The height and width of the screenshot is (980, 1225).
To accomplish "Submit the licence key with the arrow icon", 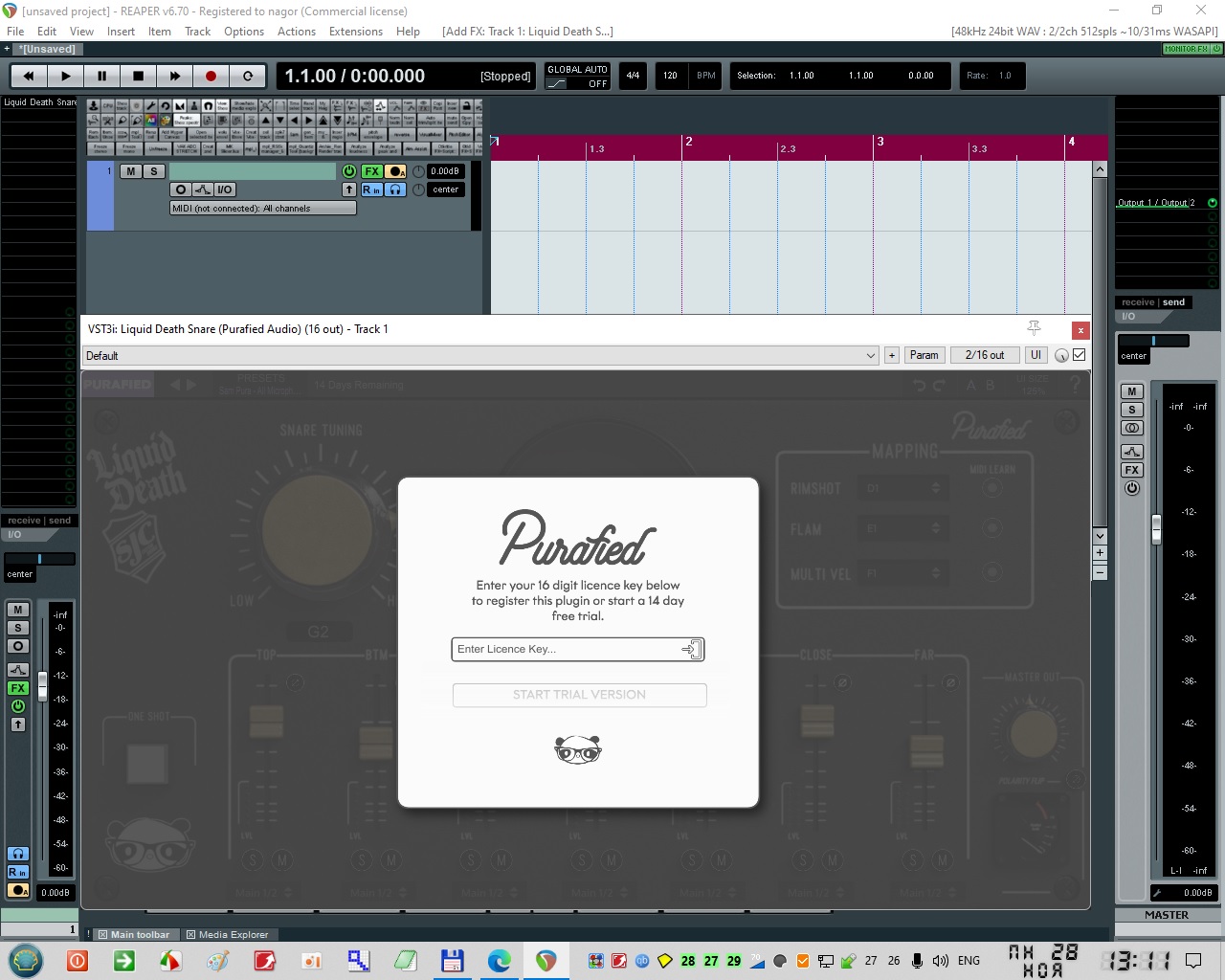I will coord(692,650).
